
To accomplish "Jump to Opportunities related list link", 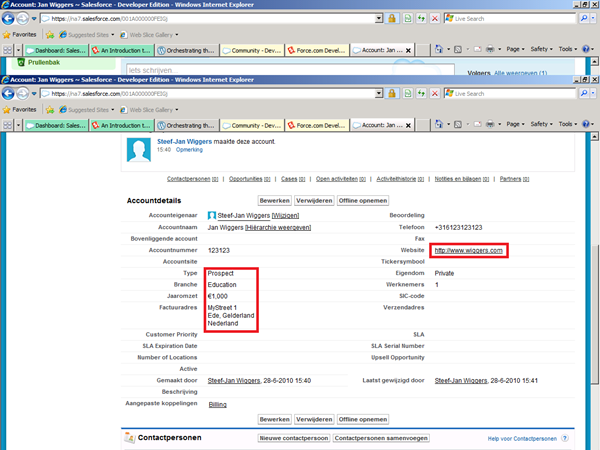I will point(249,179).
